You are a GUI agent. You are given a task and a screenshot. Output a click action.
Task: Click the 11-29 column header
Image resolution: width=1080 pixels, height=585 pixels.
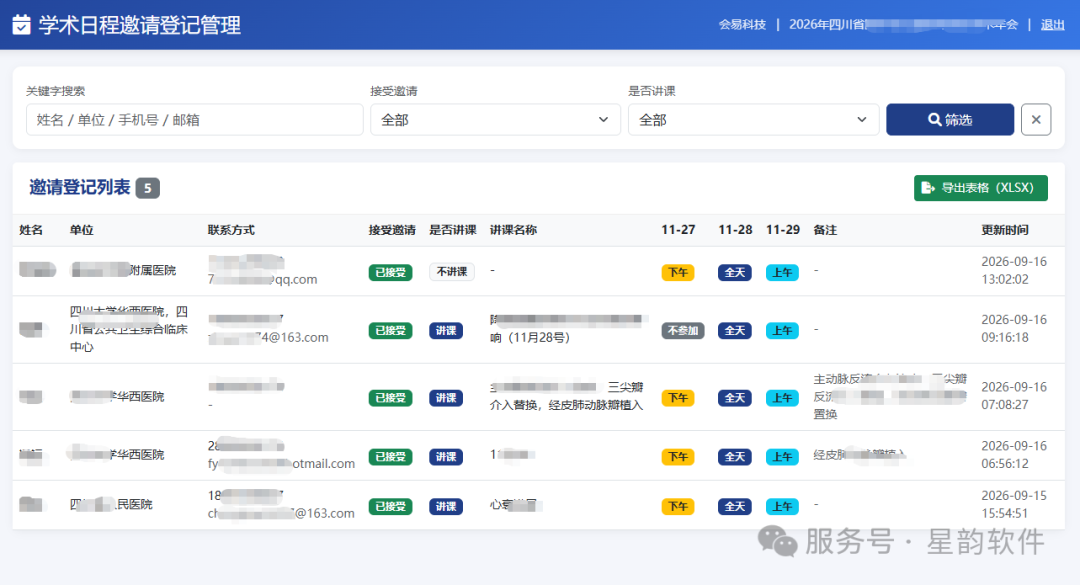[782, 230]
